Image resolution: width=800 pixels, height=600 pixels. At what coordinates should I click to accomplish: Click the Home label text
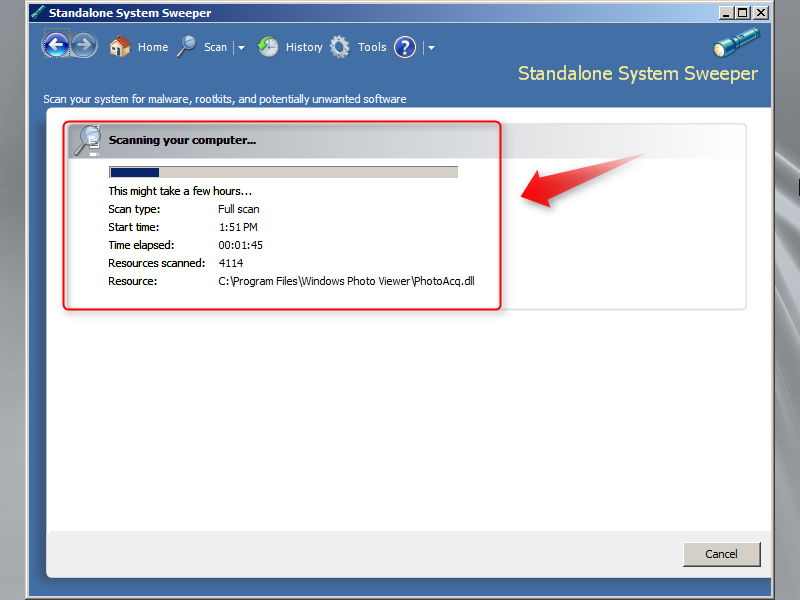[153, 46]
